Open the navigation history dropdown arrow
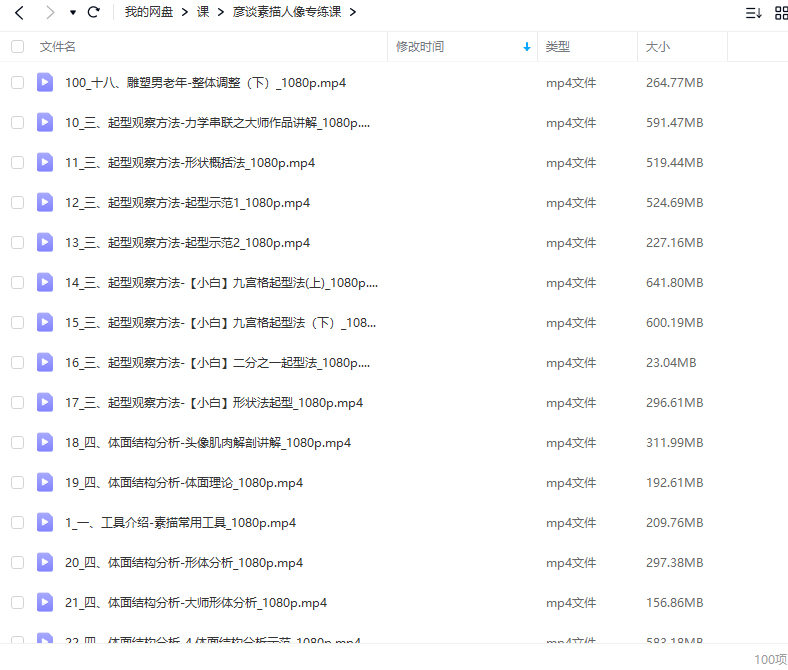 (72, 13)
